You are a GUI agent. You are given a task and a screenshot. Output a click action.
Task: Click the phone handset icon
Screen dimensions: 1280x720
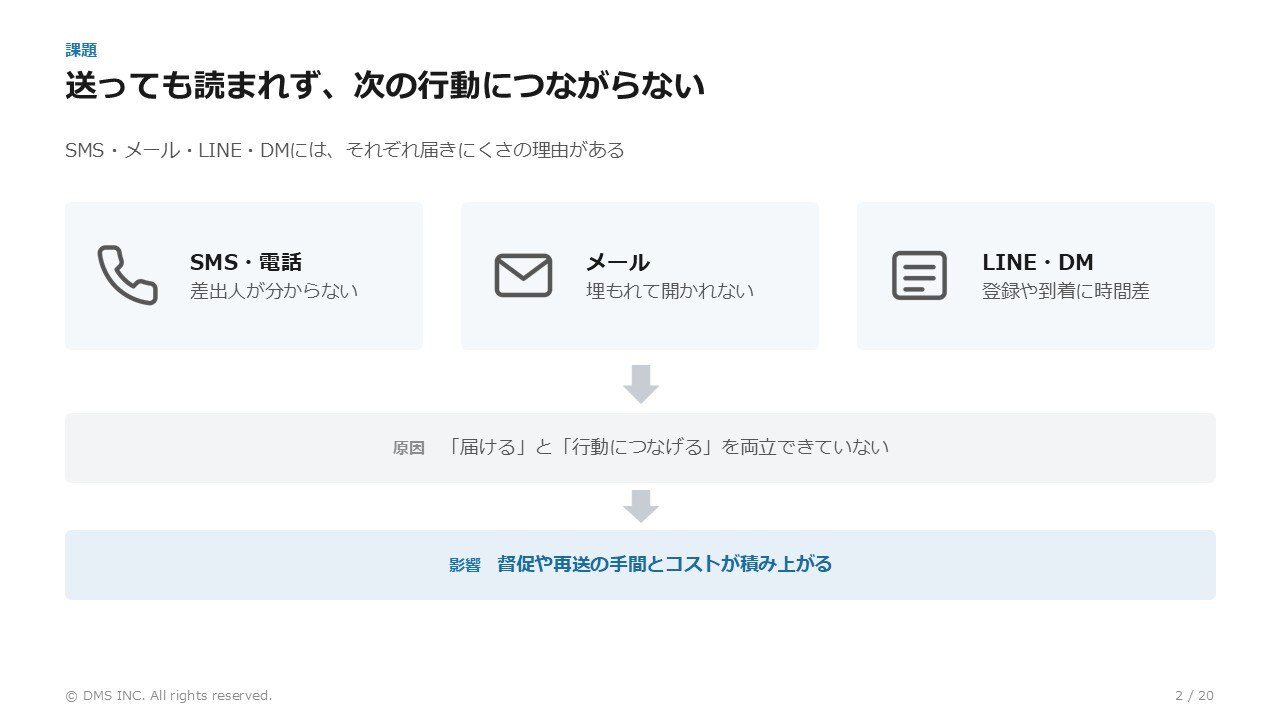pos(127,275)
